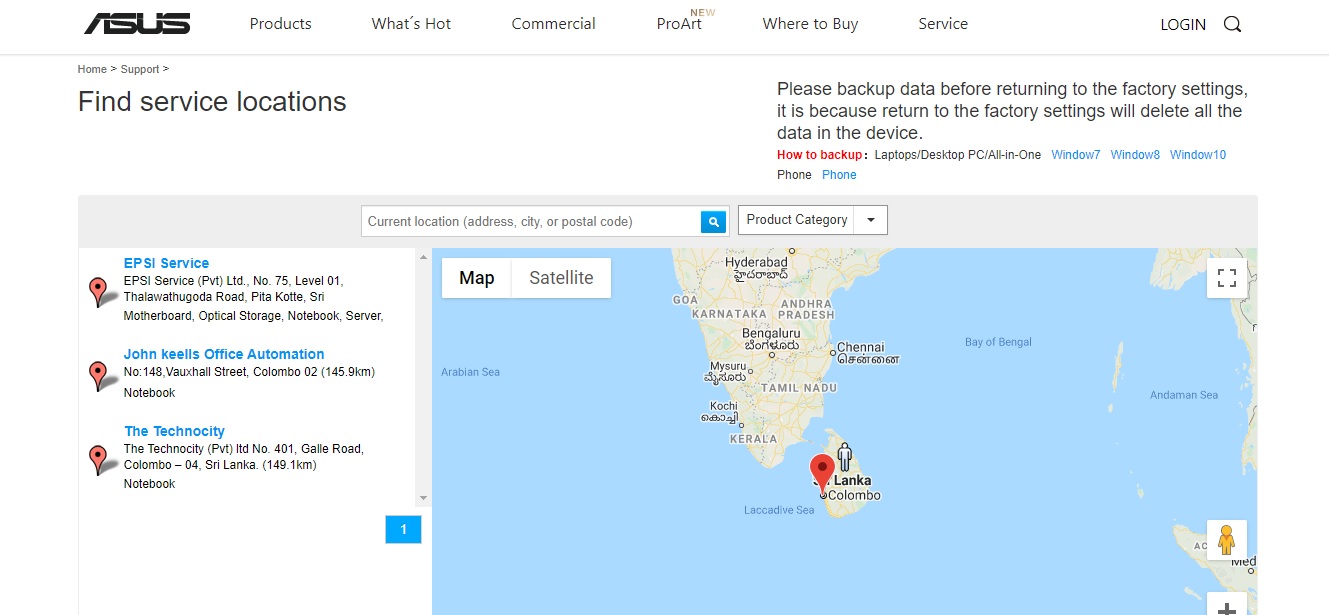Open the Where to Buy menu
The width and height of the screenshot is (1329, 615).
point(810,24)
